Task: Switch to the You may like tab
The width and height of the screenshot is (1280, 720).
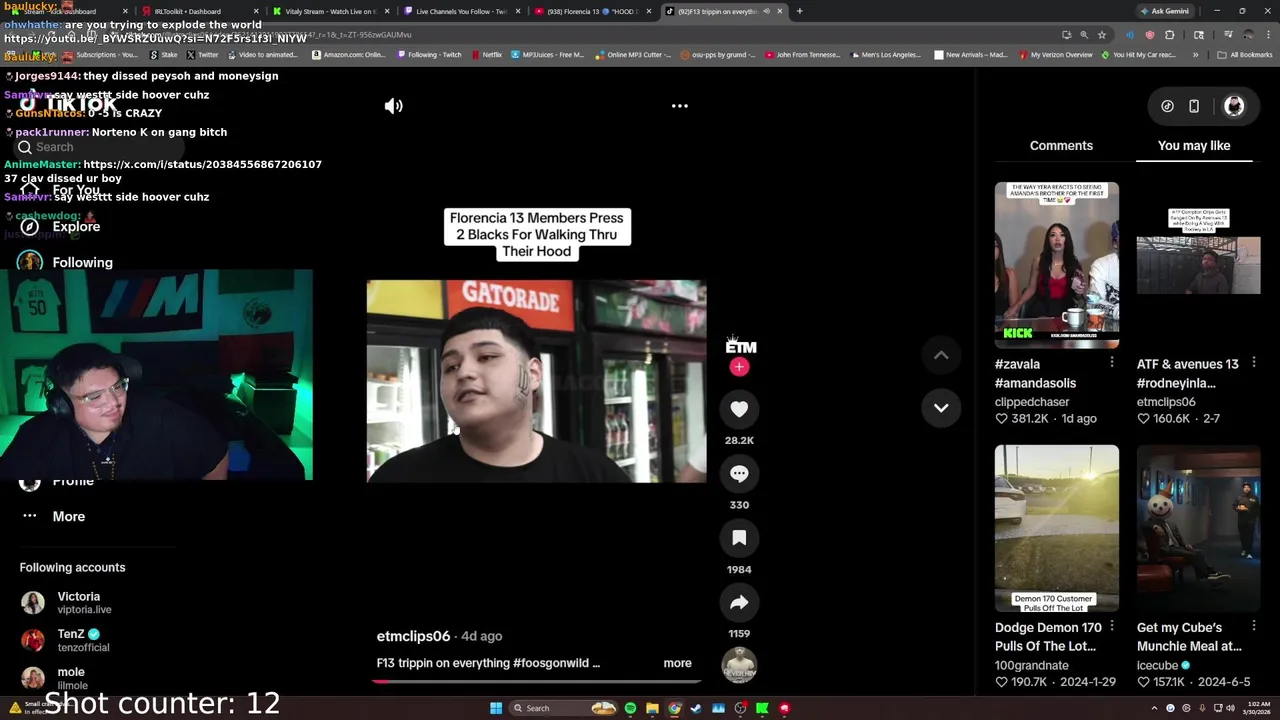Action: pyautogui.click(x=1194, y=146)
